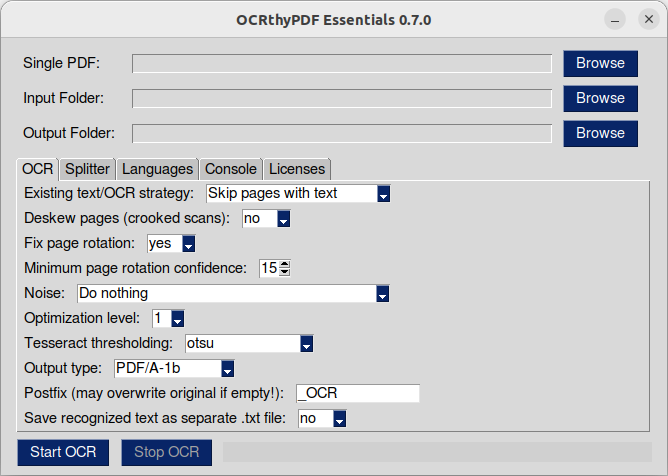Stop the OCR process
Image resolution: width=668 pixels, height=476 pixels.
point(167,452)
